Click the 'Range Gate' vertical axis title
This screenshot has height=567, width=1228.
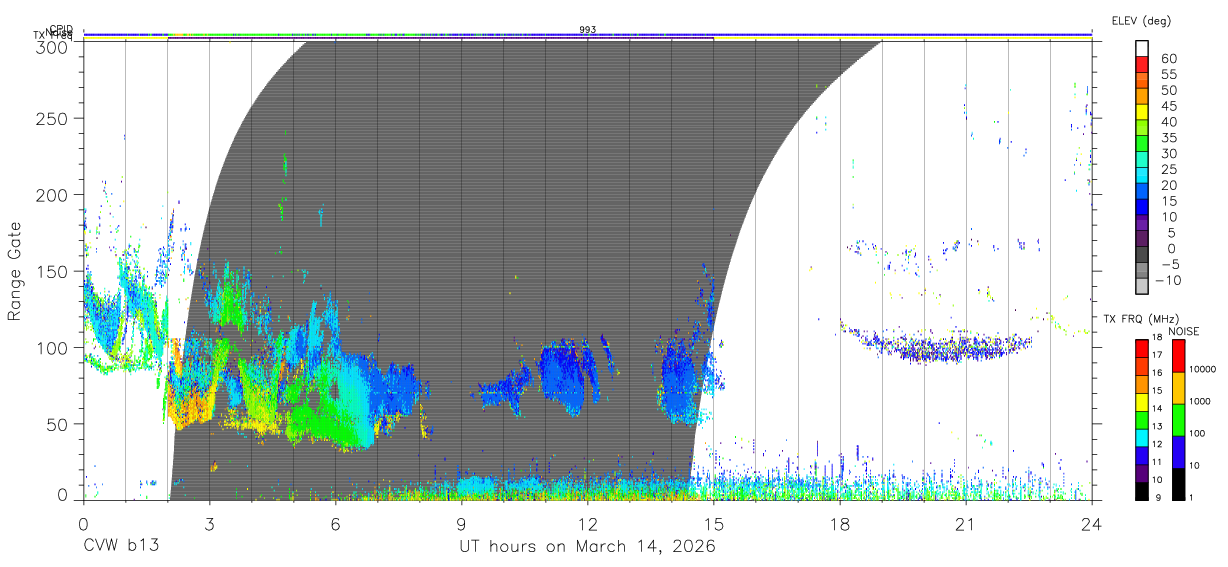pyautogui.click(x=15, y=271)
